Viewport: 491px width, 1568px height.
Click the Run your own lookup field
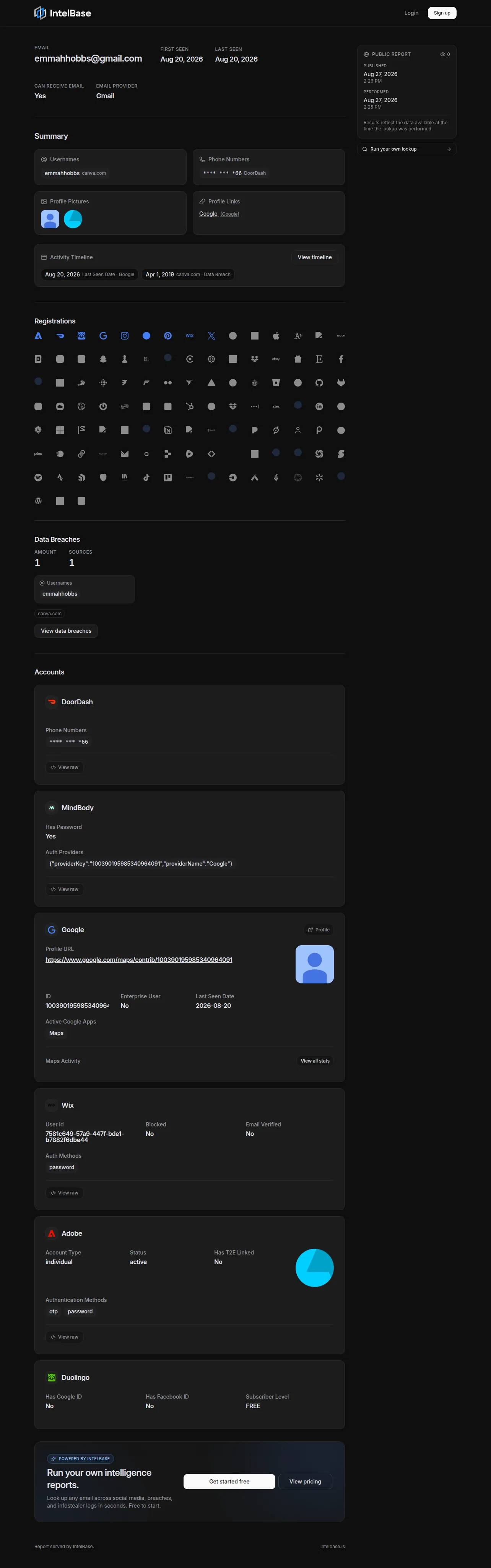tap(406, 149)
